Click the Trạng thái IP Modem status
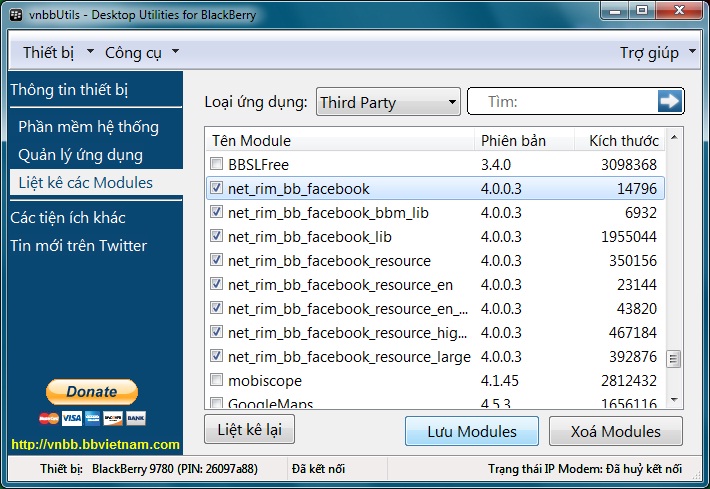The image size is (710, 489). (585, 469)
